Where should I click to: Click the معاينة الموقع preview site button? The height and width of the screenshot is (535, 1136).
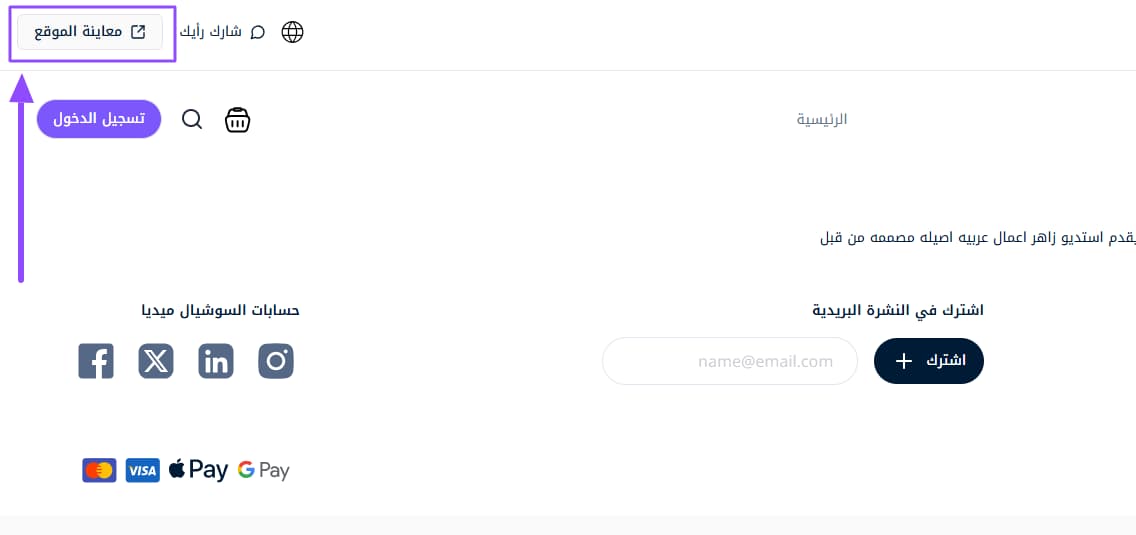point(90,32)
